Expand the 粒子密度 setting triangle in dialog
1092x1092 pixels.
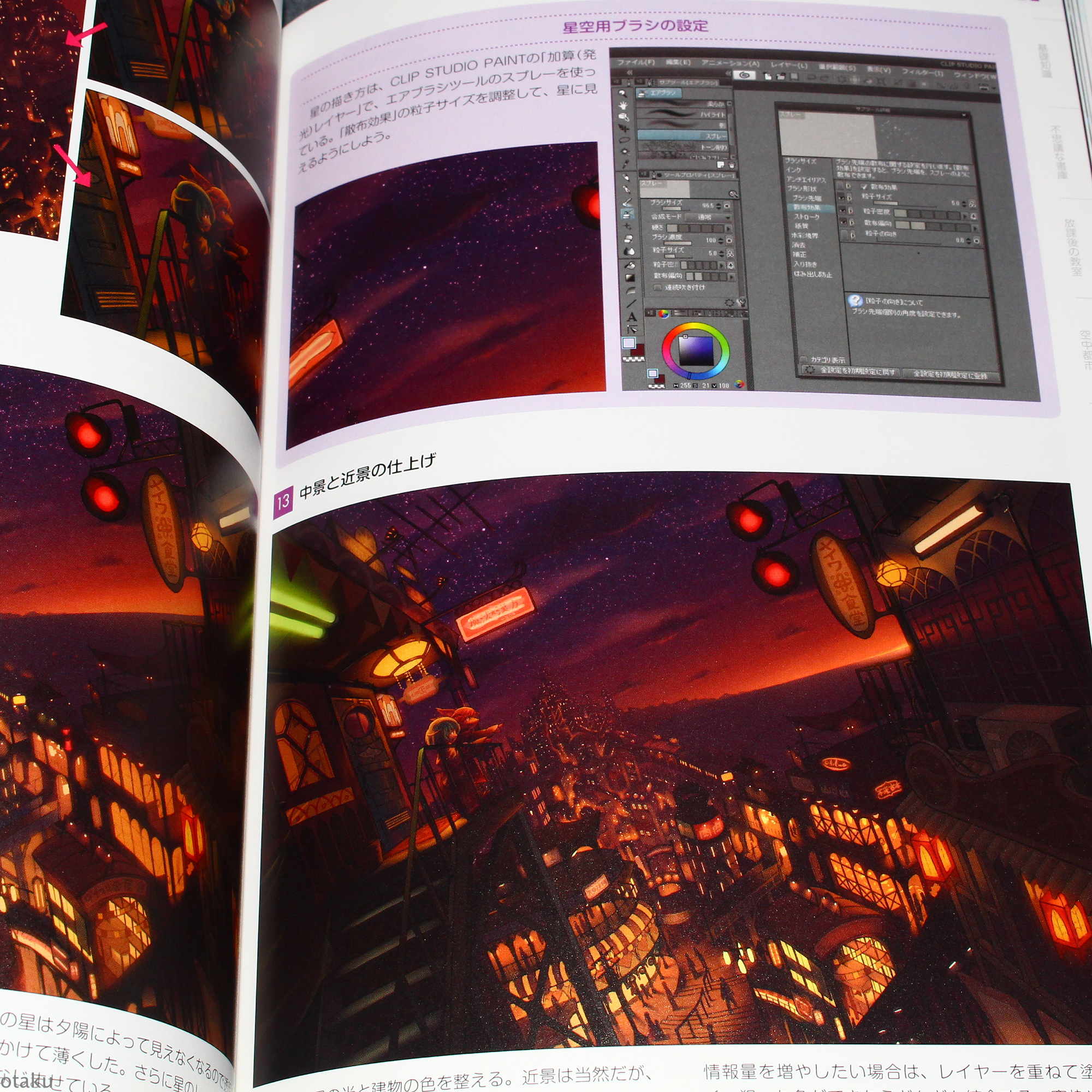851,211
